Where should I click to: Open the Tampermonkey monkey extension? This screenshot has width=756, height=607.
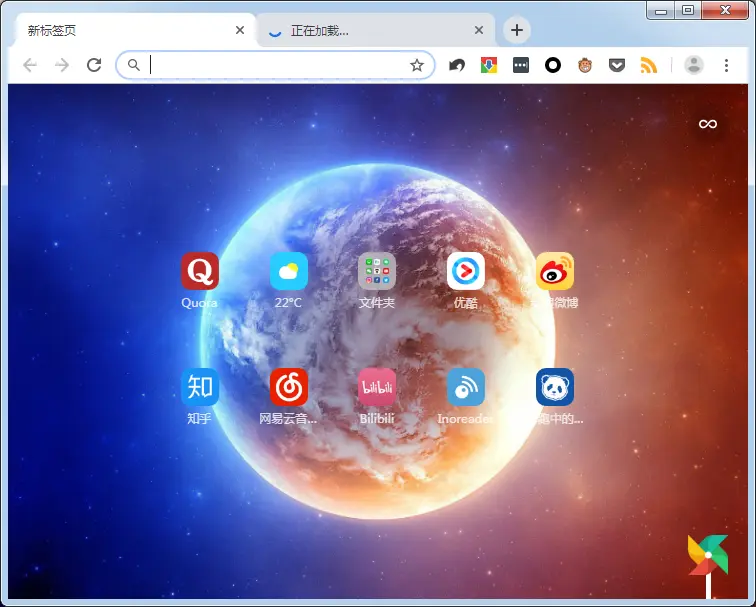pyautogui.click(x=585, y=65)
